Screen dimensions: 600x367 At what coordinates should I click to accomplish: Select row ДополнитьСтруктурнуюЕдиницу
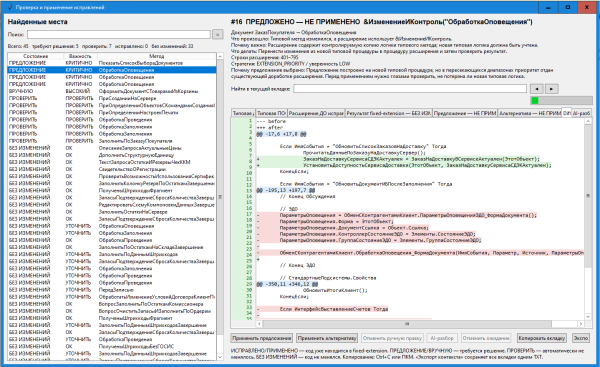[x=112, y=155]
